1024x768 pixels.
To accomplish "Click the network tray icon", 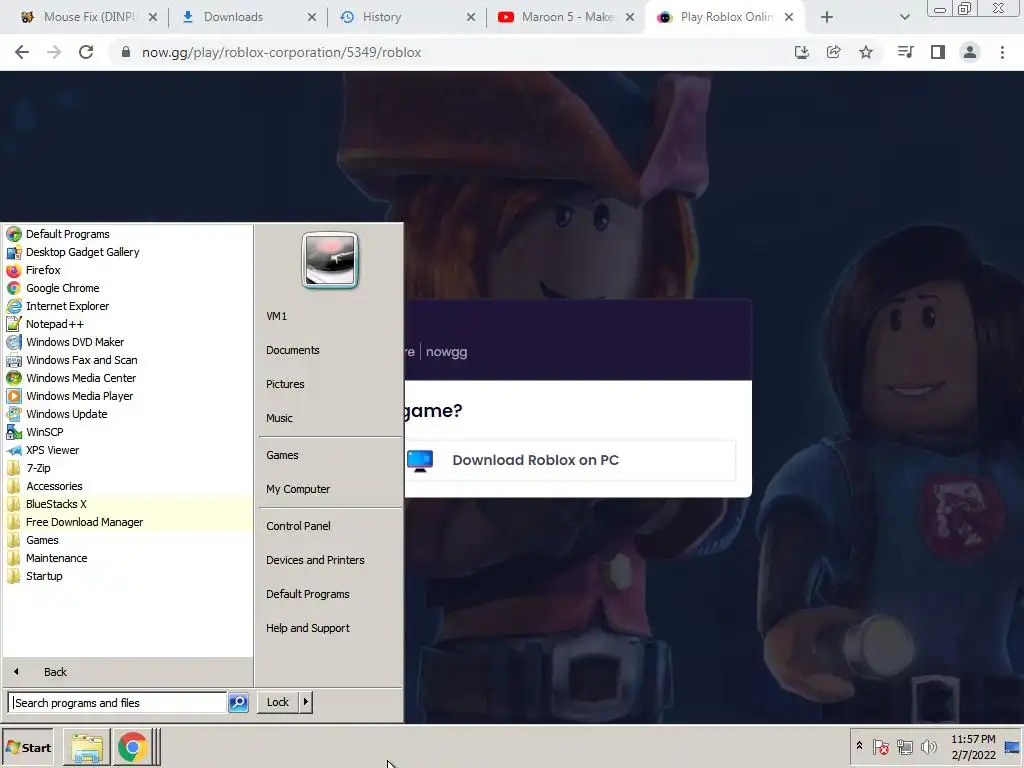I will pos(904,746).
